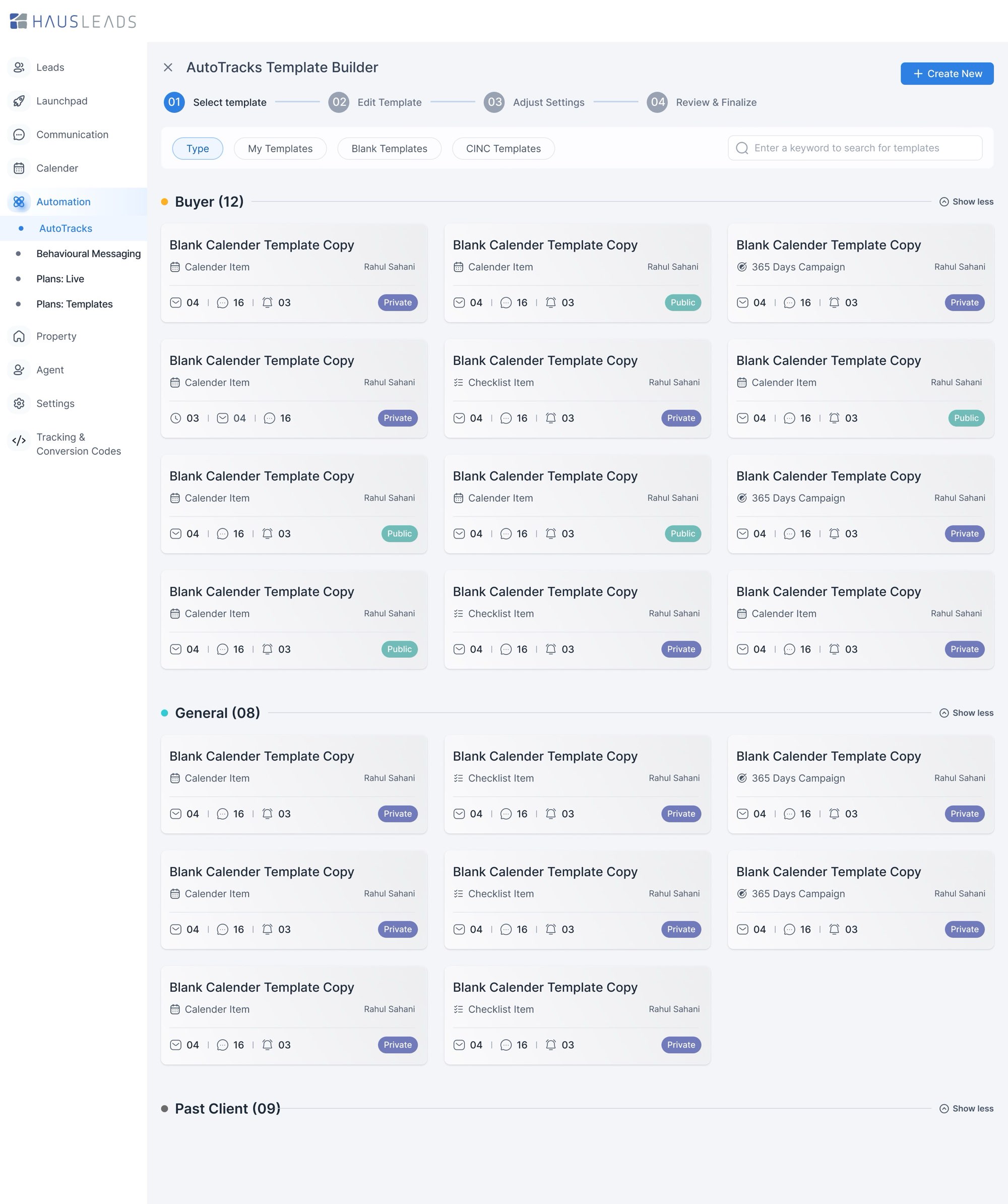Click the search magnifier icon

coord(742,148)
